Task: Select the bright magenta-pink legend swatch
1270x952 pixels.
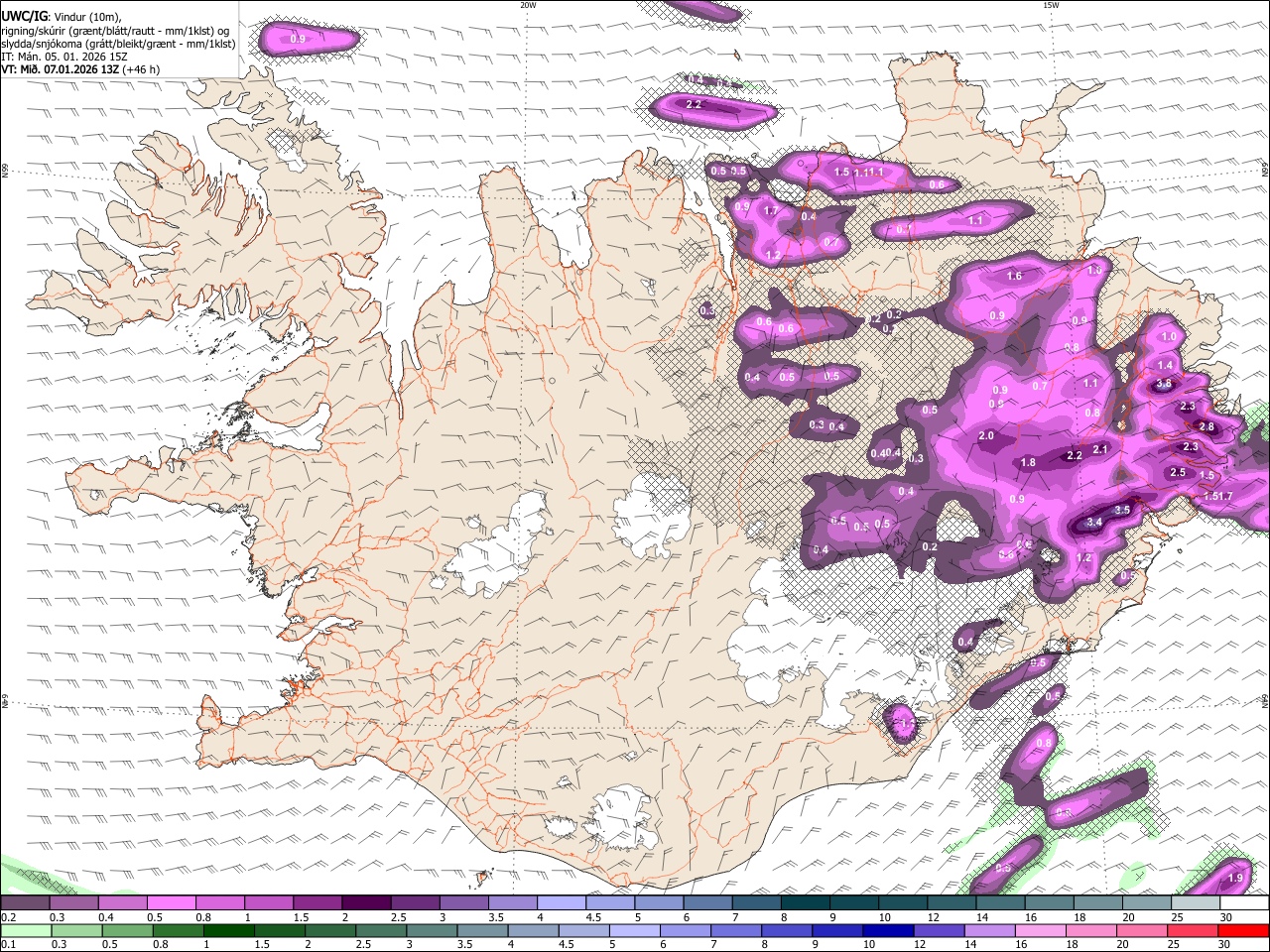Action: (x=172, y=903)
